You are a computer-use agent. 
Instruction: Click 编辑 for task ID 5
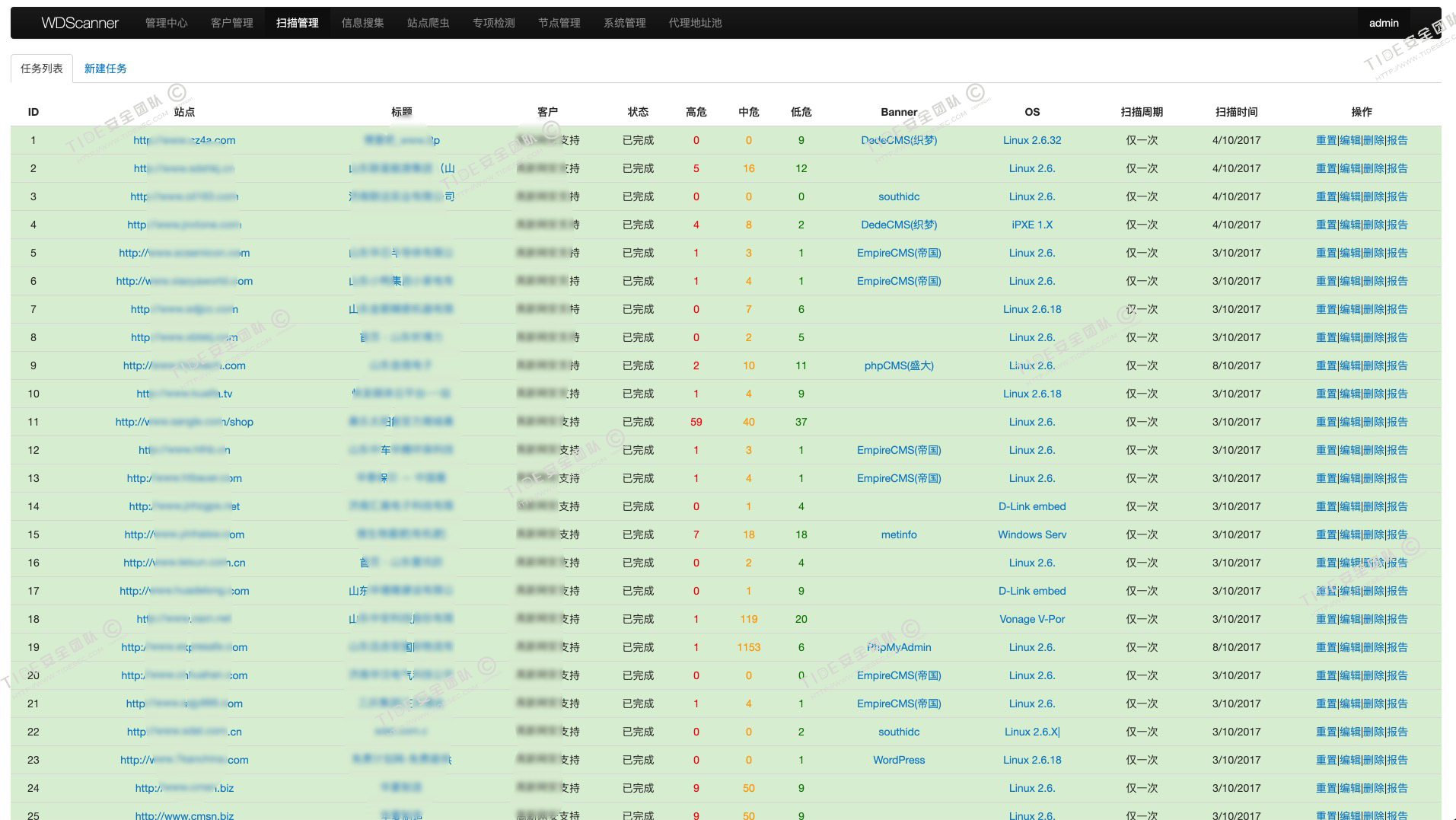coord(1349,253)
